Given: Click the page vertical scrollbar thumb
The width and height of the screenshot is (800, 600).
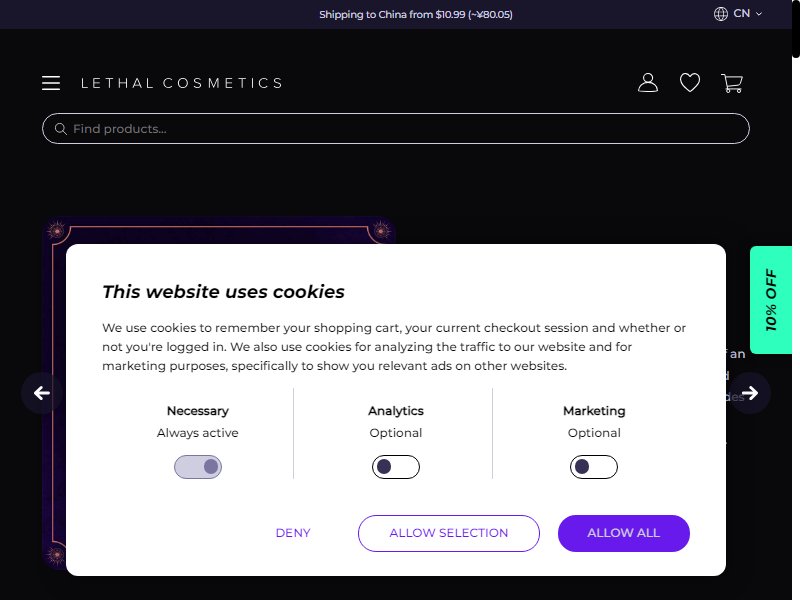Looking at the screenshot, I should click(796, 28).
